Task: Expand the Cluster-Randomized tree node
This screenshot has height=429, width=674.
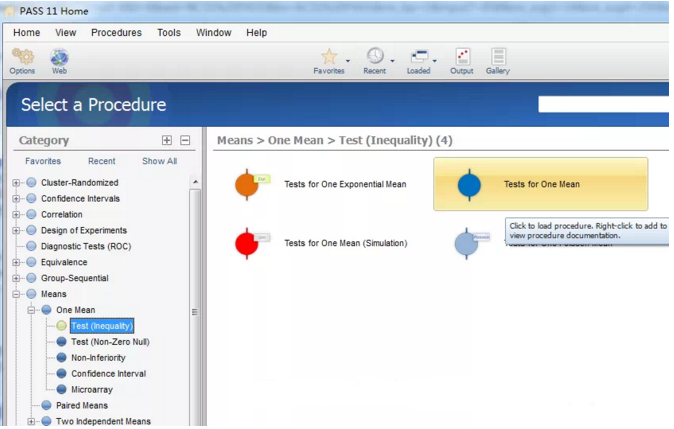Action: (16, 183)
